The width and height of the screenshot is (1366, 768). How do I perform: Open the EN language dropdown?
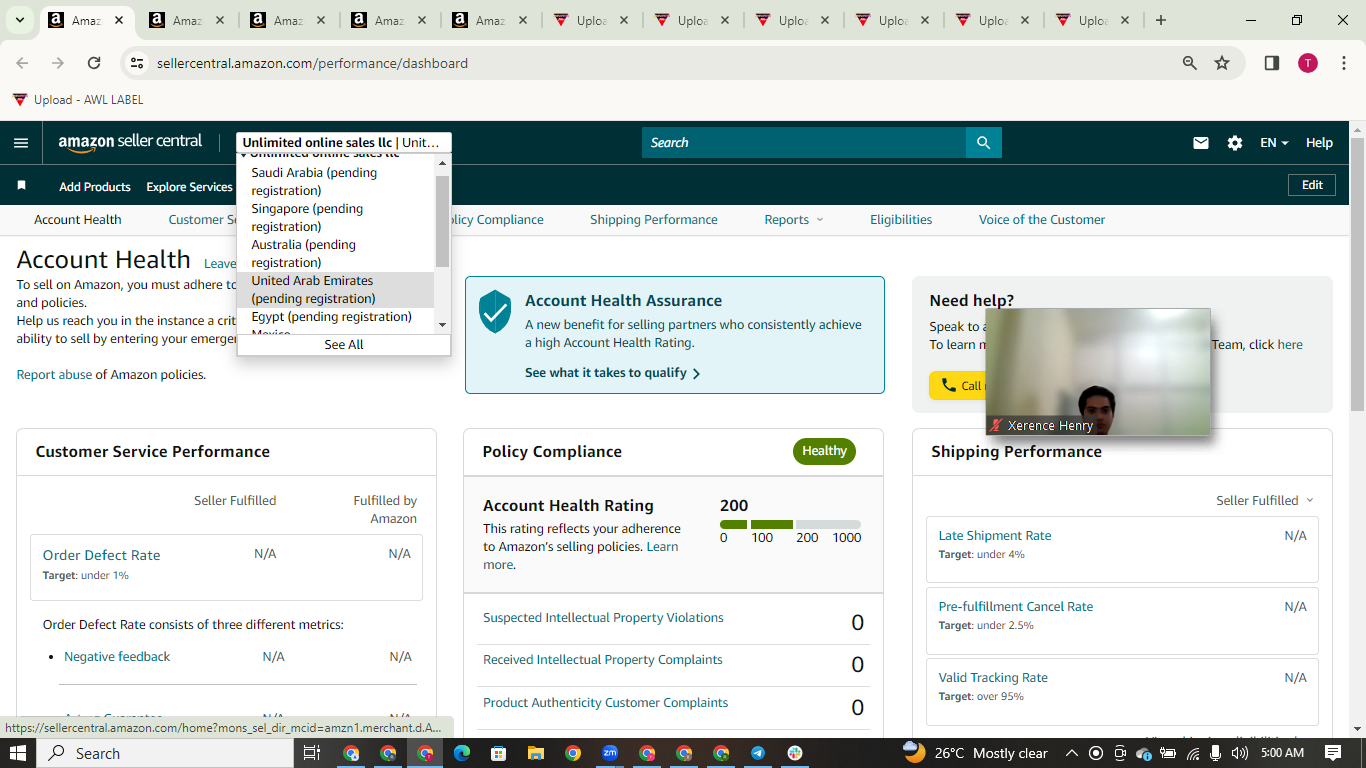click(1274, 143)
